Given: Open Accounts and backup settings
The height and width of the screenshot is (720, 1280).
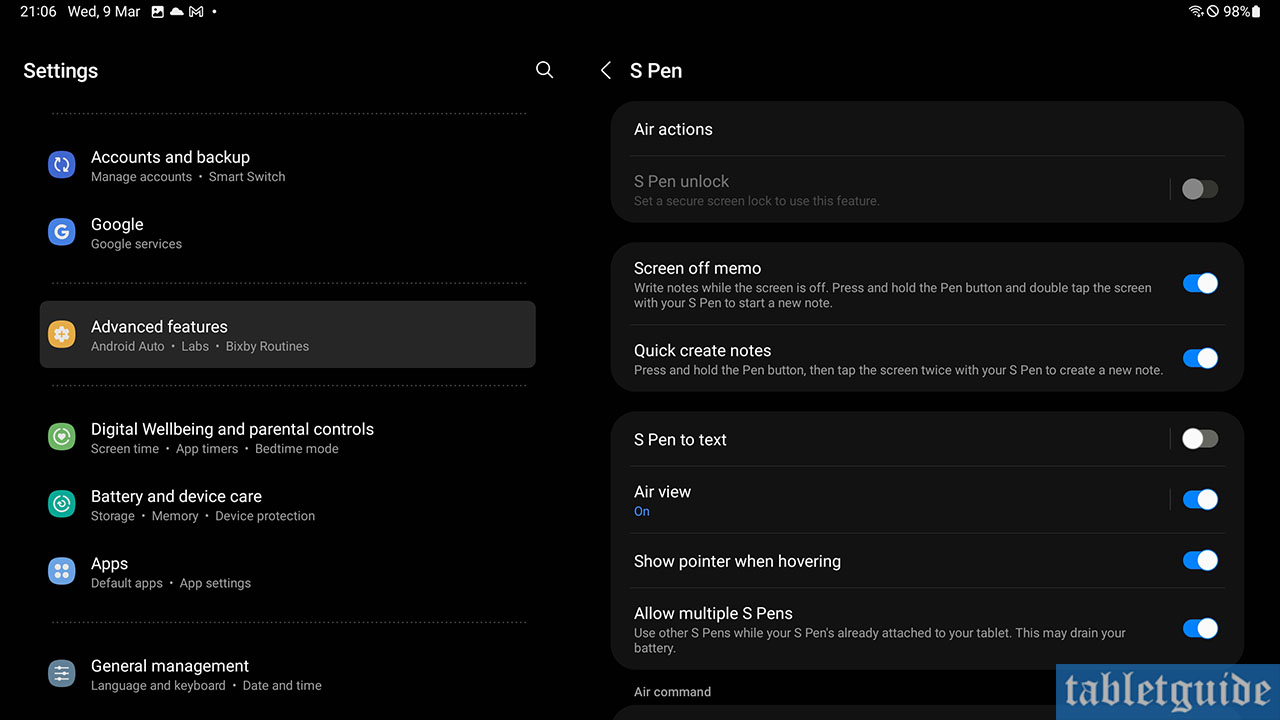Looking at the screenshot, I should point(288,165).
